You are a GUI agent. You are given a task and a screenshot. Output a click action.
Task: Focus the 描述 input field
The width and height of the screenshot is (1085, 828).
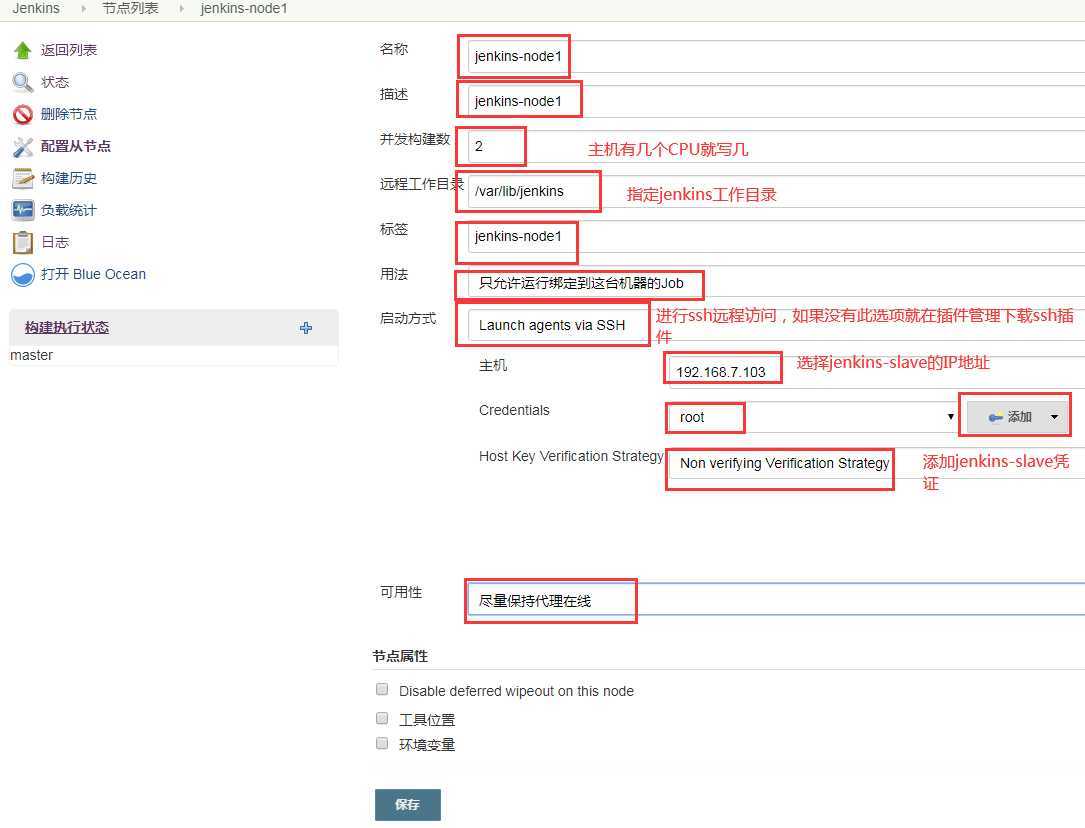pos(776,101)
